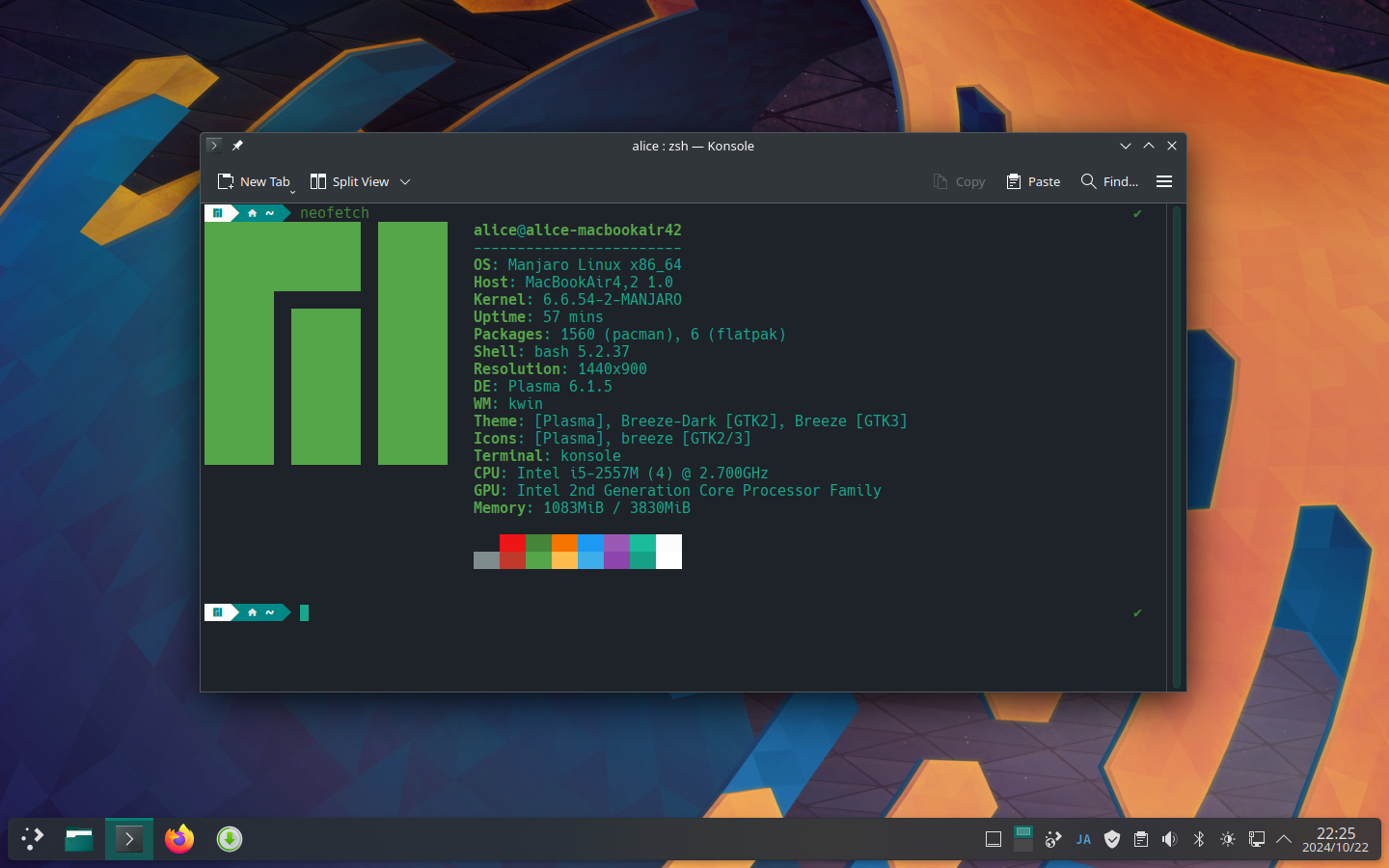Launch Firefox from the taskbar
This screenshot has width=1389, height=868.
(x=178, y=839)
